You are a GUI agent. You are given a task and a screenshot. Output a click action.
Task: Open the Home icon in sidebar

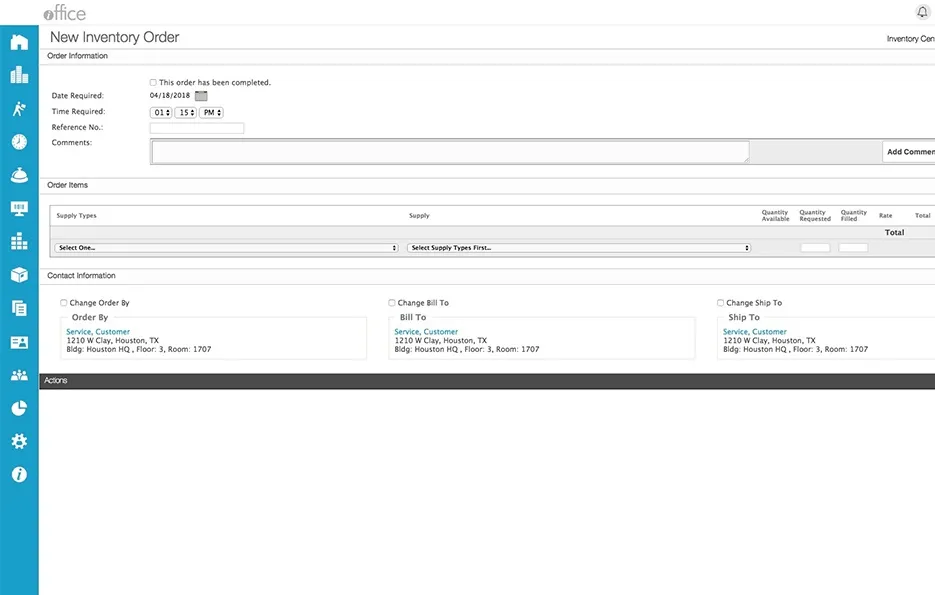coord(19,42)
